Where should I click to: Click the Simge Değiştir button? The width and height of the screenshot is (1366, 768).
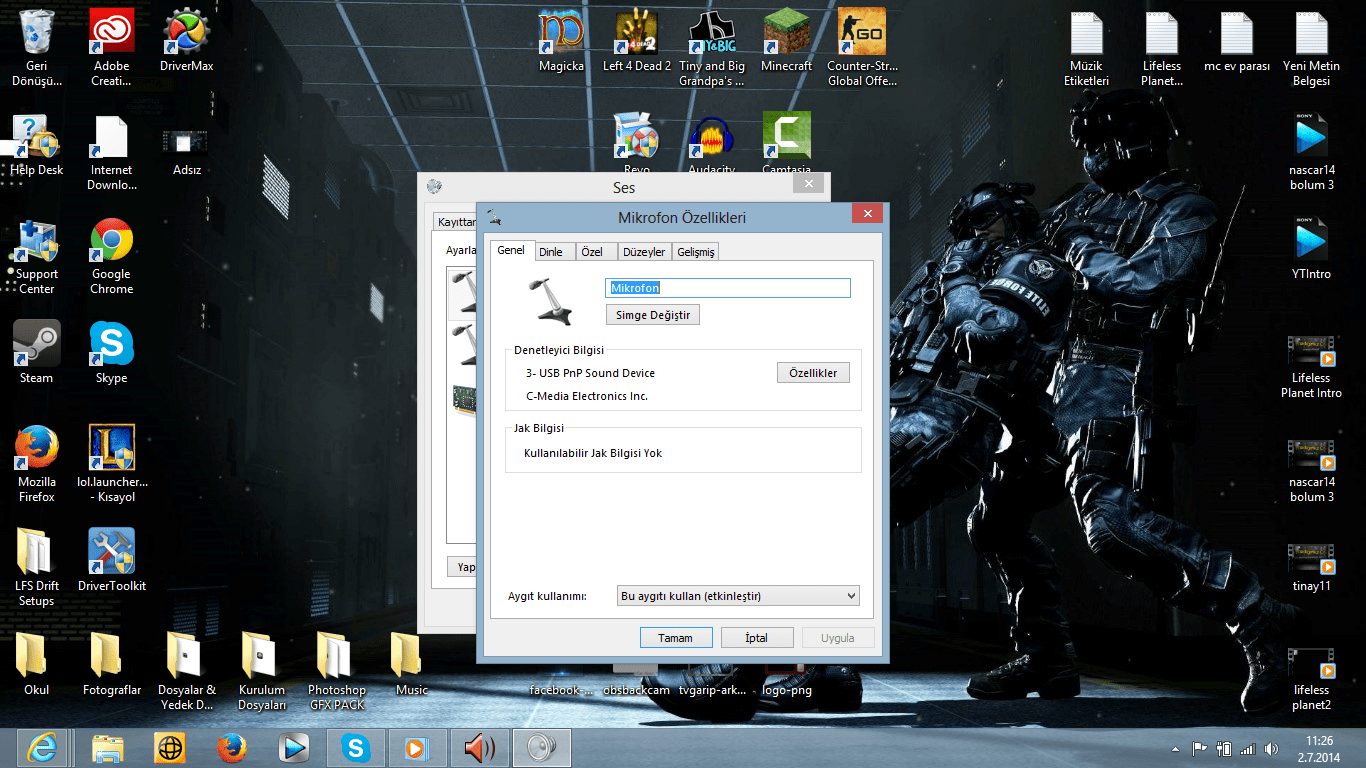pos(652,315)
